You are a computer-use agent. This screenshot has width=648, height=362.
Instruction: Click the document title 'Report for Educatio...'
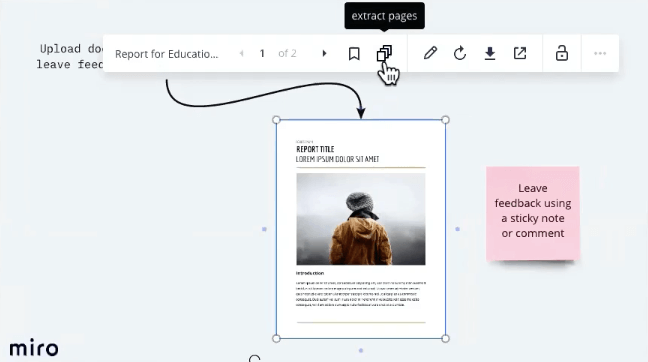(167, 54)
